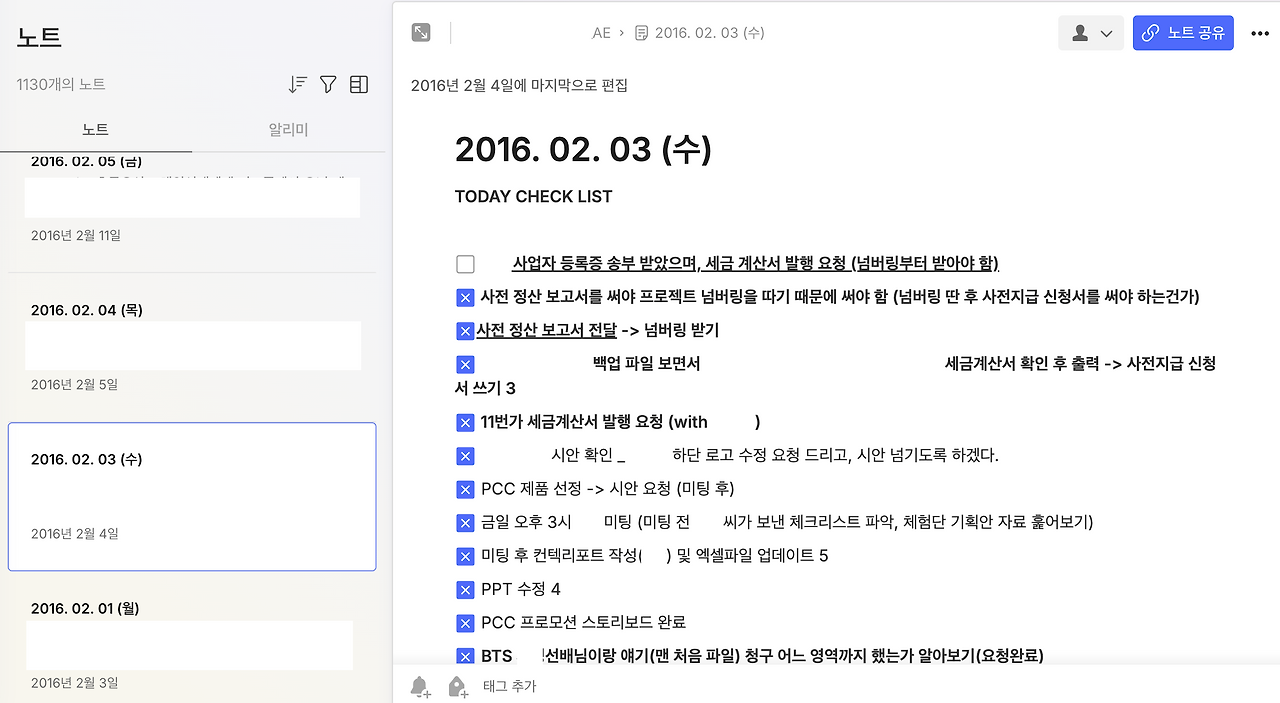Screen dimensions: 1280x703
Task: Open the AE notebook link
Action: pos(601,32)
